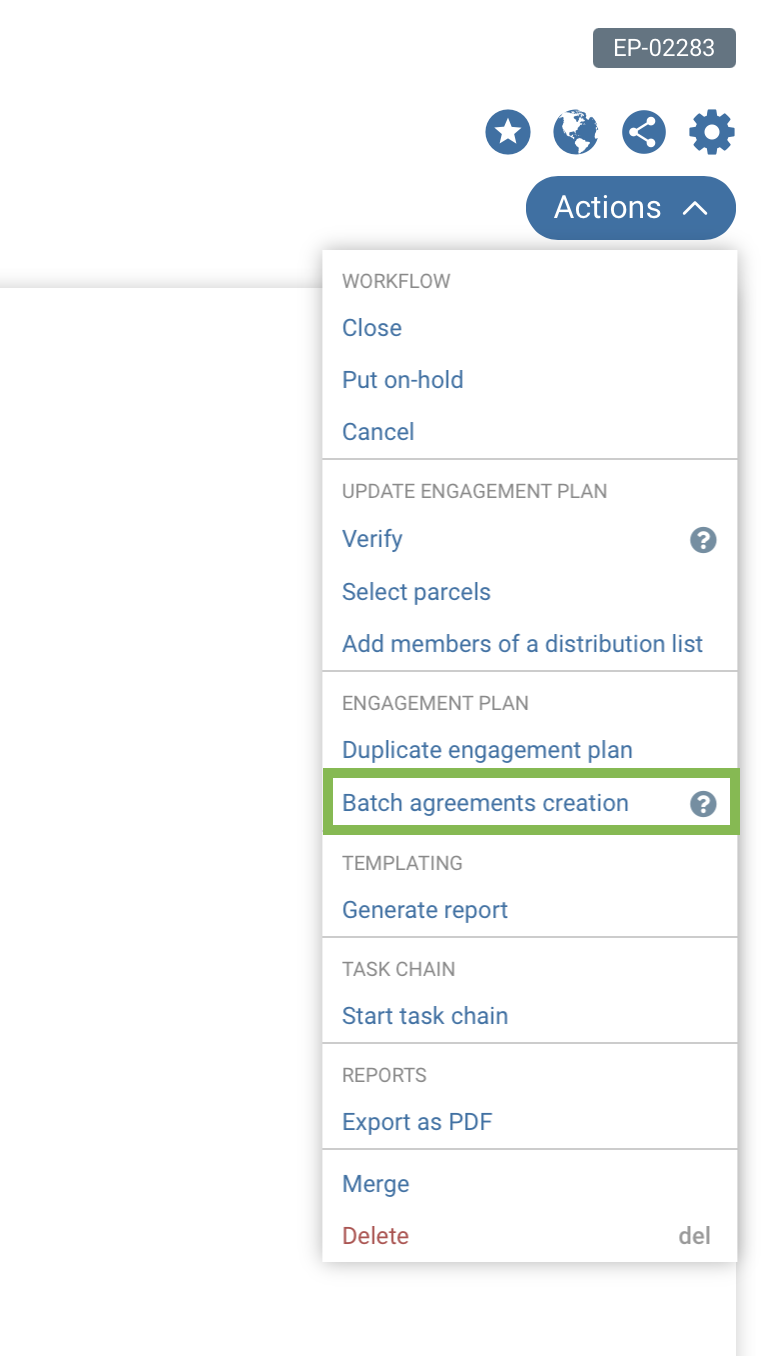Open the settings gear icon
The height and width of the screenshot is (1356, 772).
[x=712, y=132]
